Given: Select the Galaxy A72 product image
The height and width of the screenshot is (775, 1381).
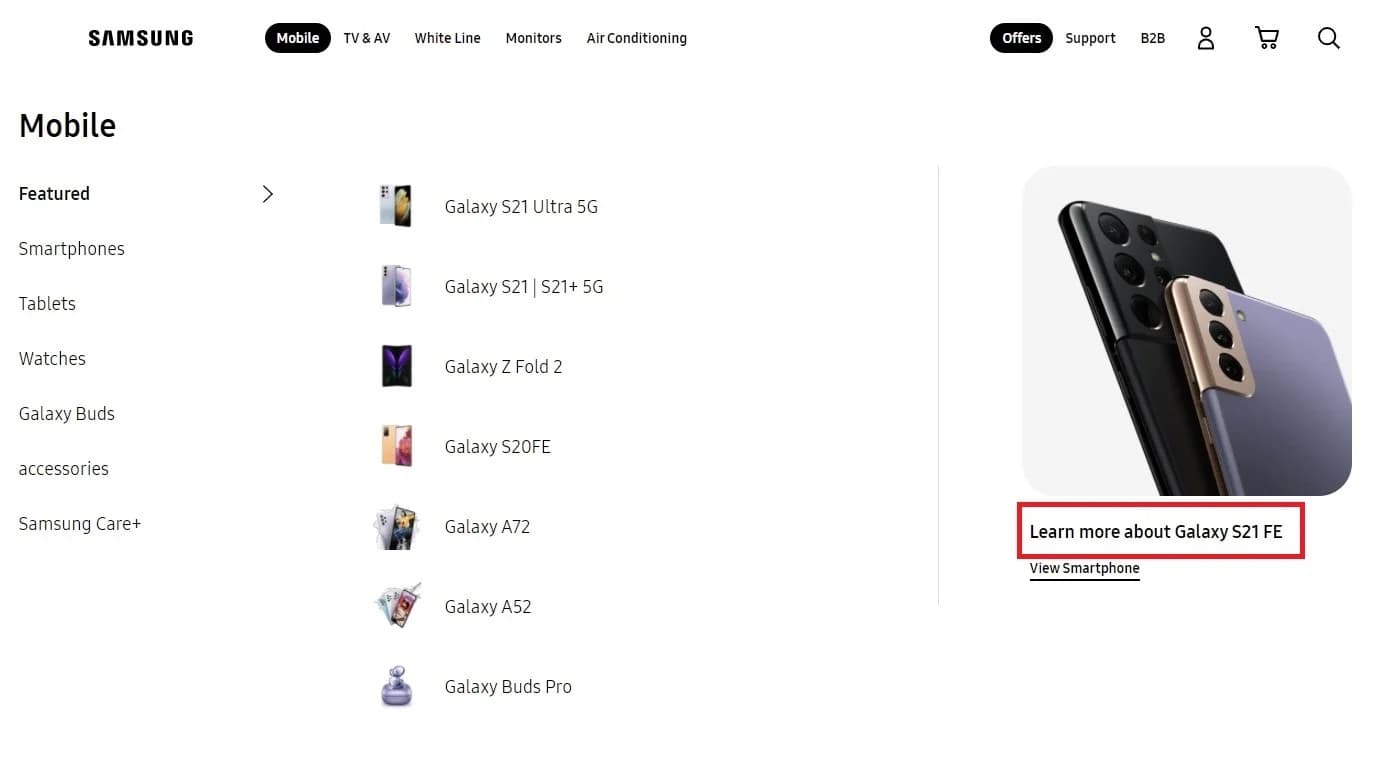Looking at the screenshot, I should (396, 526).
